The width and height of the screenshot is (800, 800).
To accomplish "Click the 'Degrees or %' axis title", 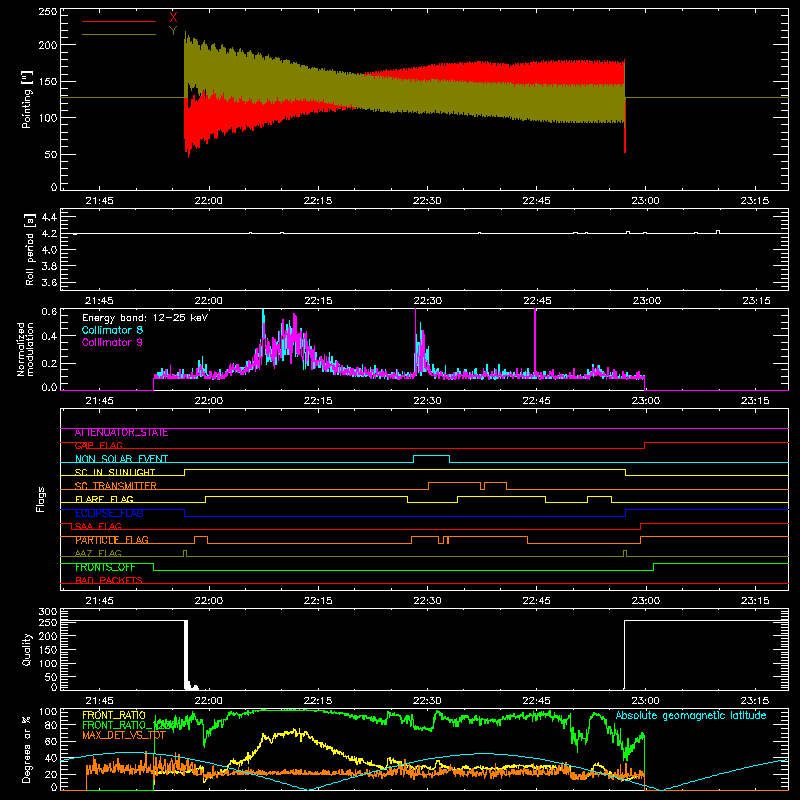I will (27, 750).
